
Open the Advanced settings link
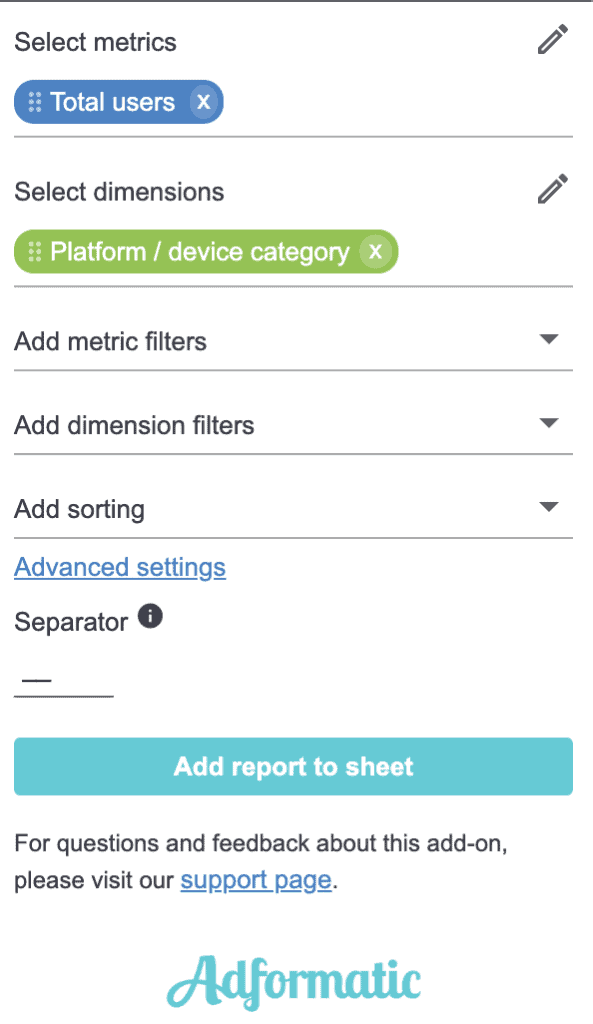coord(119,567)
